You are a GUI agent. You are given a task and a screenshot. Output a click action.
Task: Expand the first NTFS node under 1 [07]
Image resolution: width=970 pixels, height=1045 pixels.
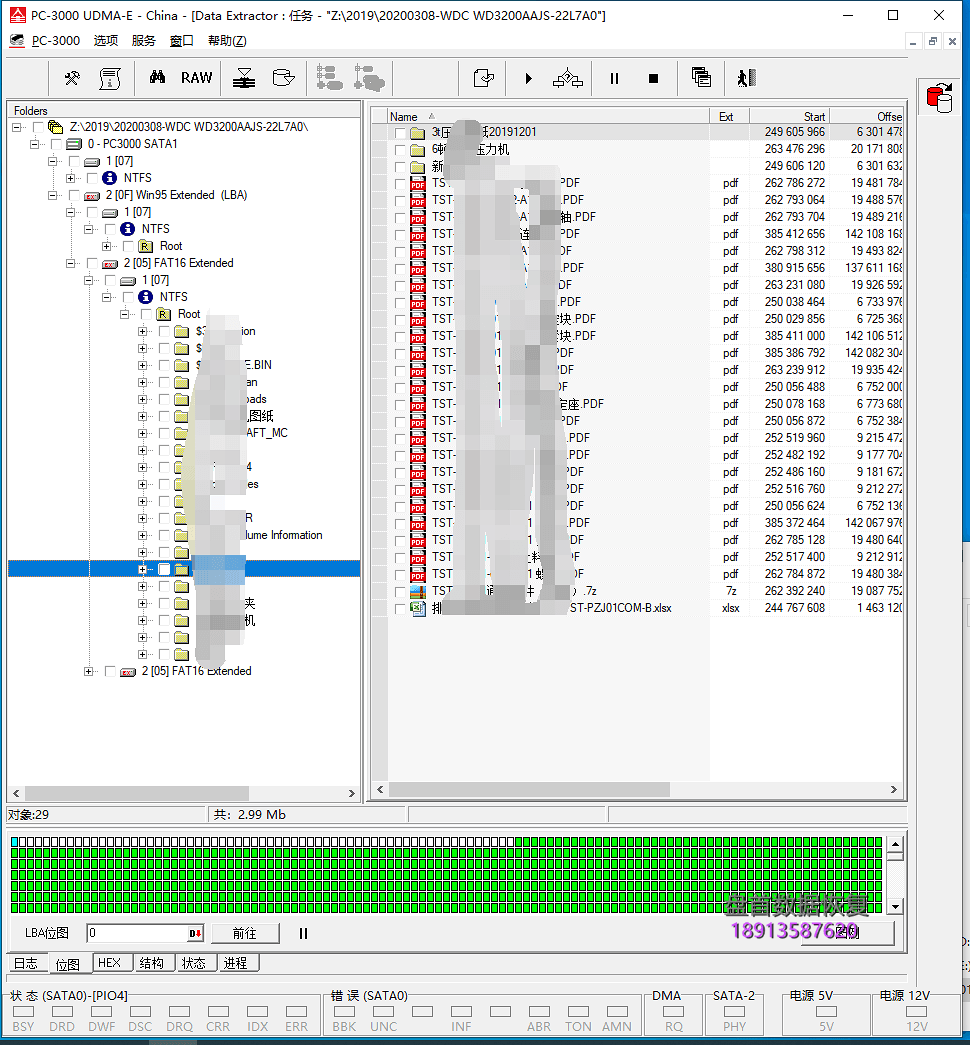pos(71,178)
